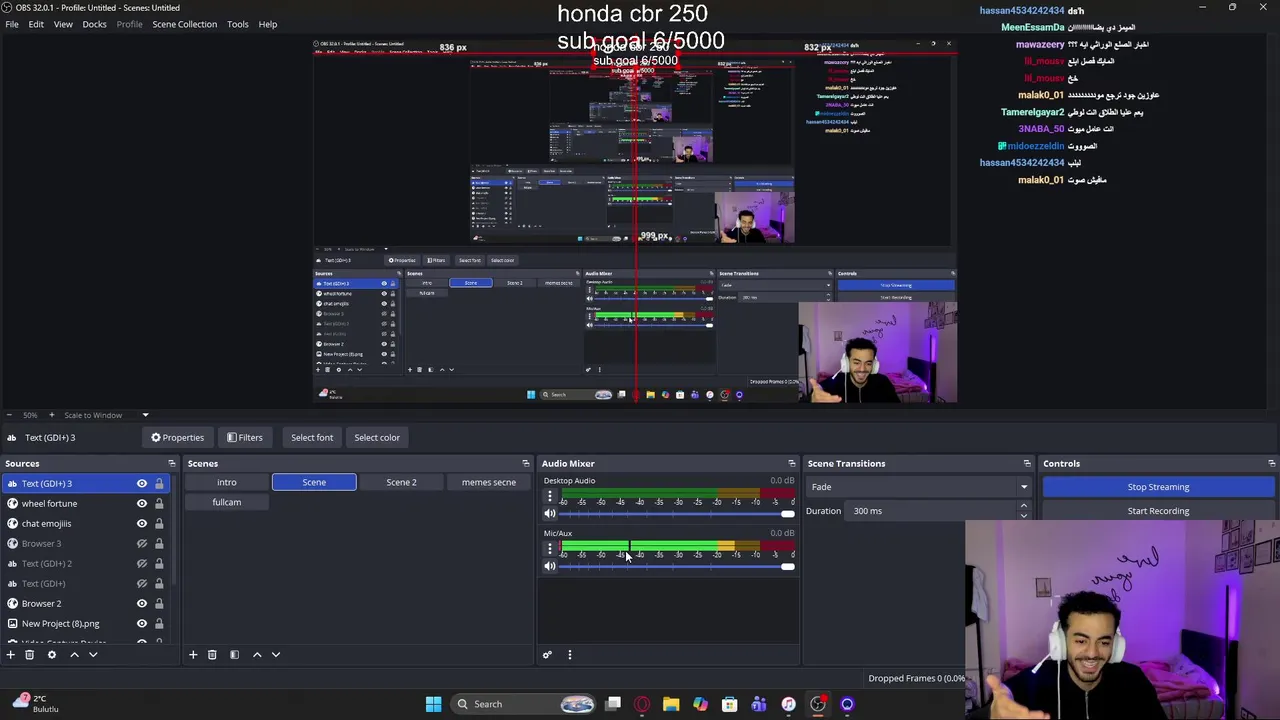Undock the Sources panel
The width and height of the screenshot is (1280, 720).
pyautogui.click(x=171, y=463)
